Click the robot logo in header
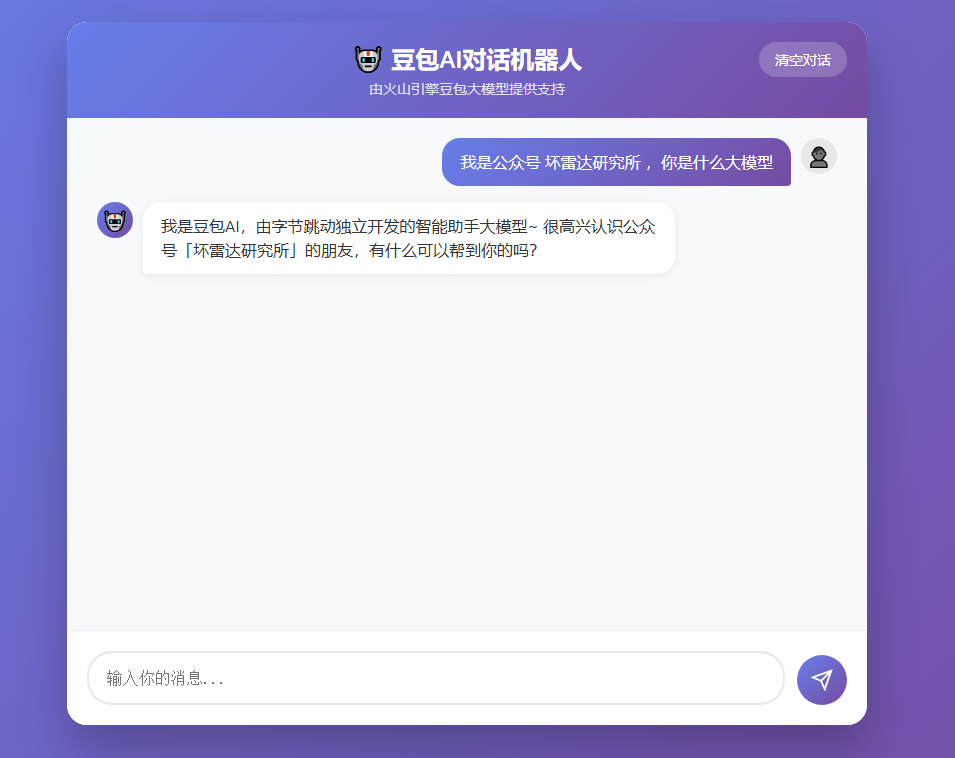955x758 pixels. [x=368, y=60]
